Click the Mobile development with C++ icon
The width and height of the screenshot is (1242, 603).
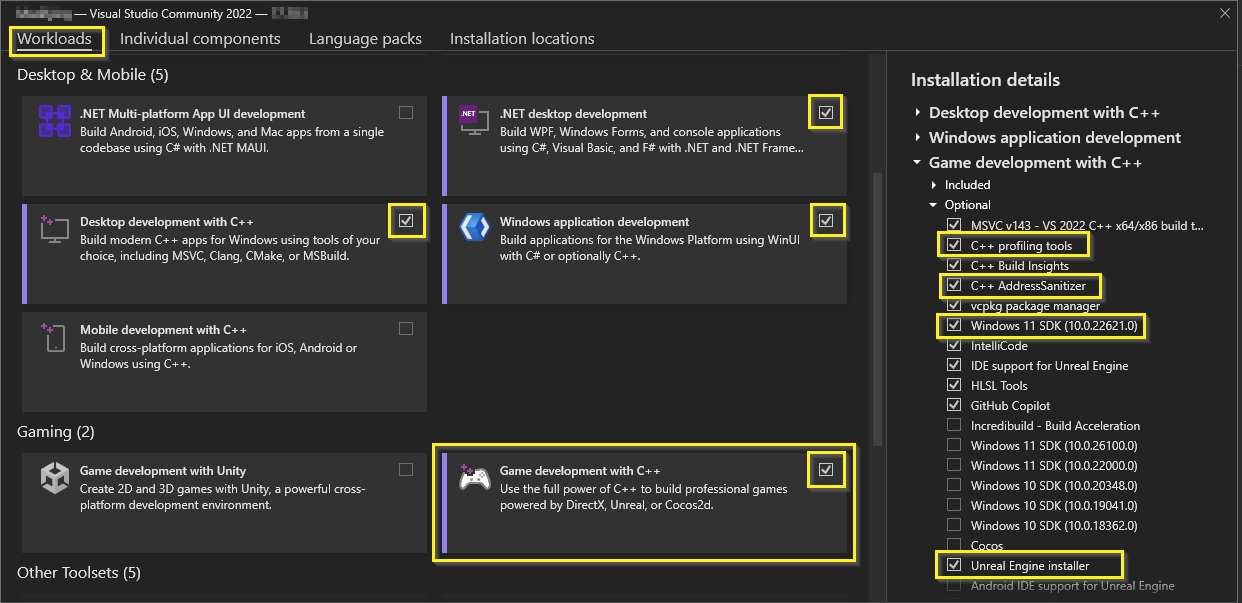(54, 337)
